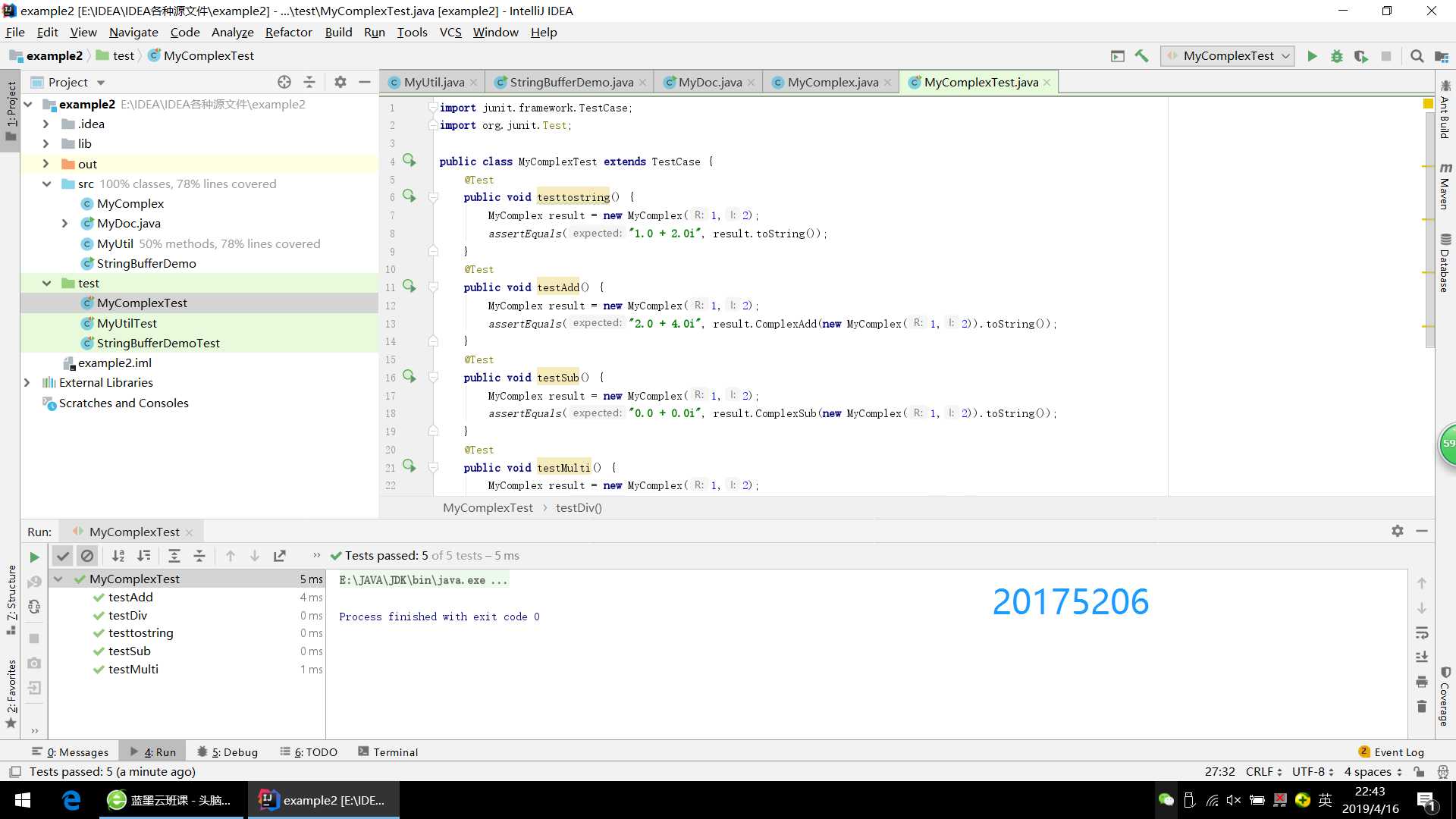Open Internet Explorer in taskbar

(71, 800)
